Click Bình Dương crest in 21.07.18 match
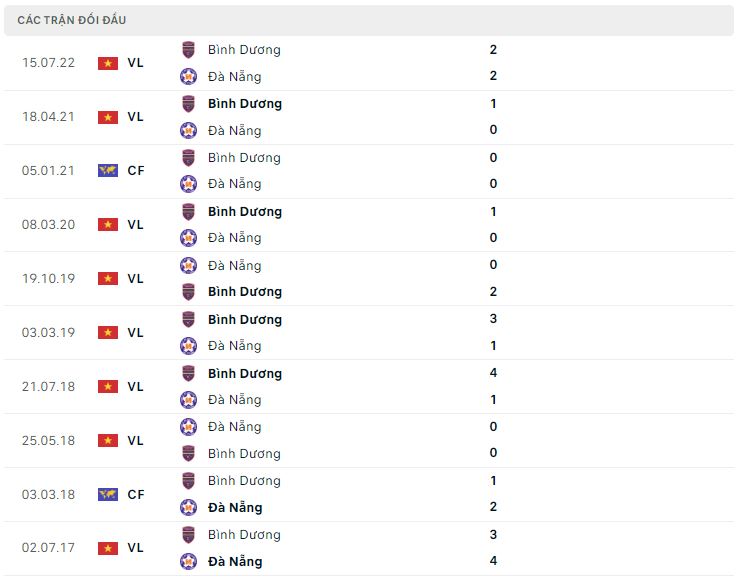 pos(188,373)
